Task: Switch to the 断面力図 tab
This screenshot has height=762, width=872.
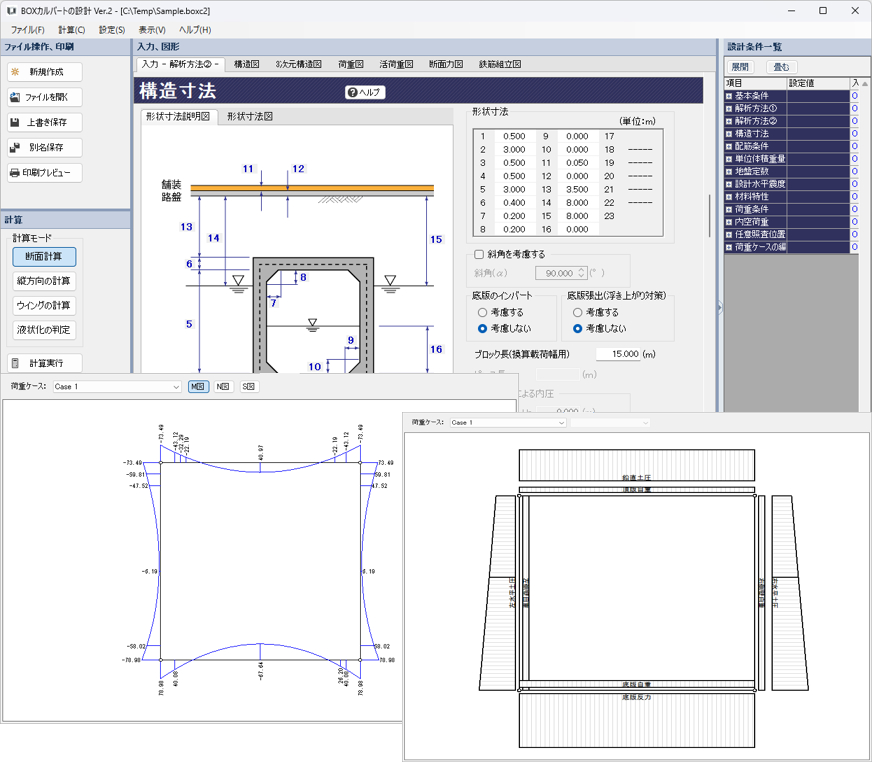Action: (446, 65)
